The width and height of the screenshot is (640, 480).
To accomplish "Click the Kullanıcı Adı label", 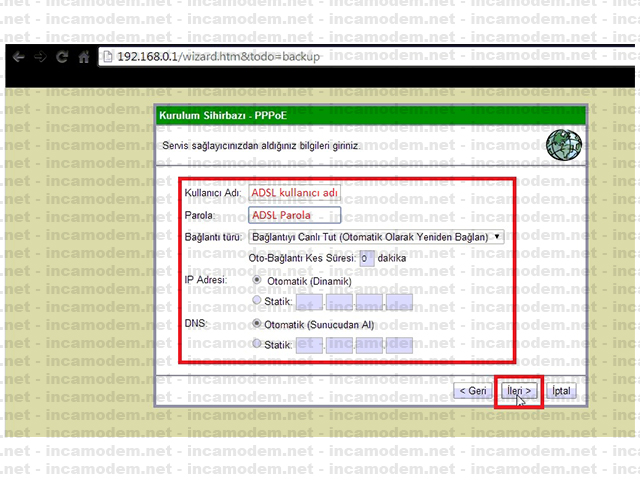I will point(213,193).
